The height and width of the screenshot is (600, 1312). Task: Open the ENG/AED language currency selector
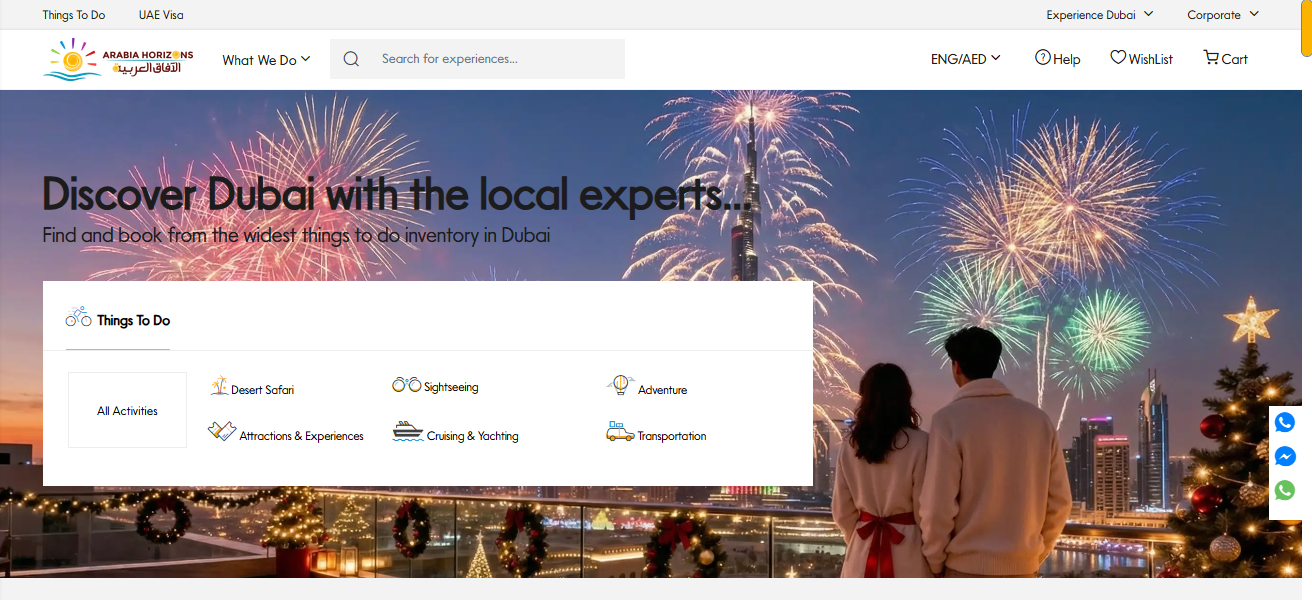pyautogui.click(x=965, y=59)
